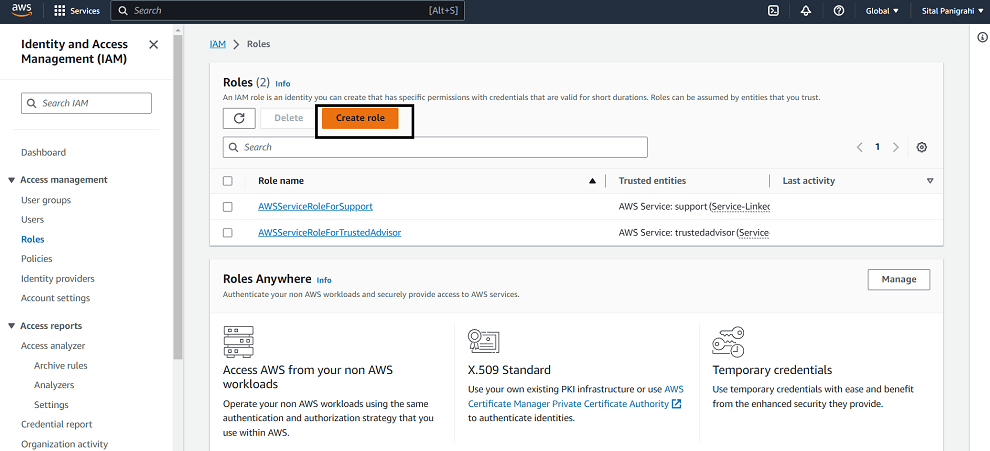Close the IAM navigation panel
The height and width of the screenshot is (451, 990).
pyautogui.click(x=153, y=45)
